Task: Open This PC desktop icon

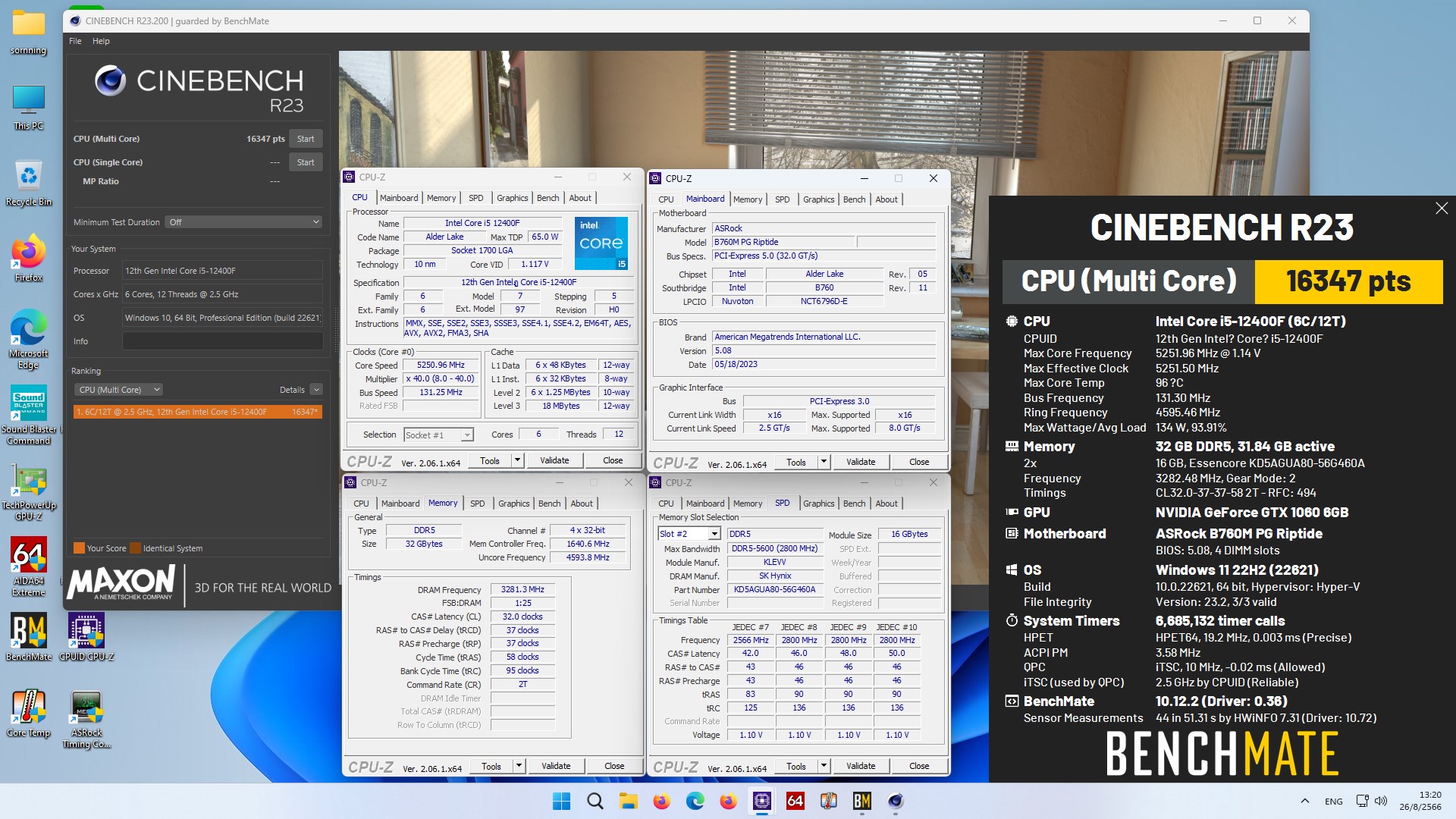Action: click(x=29, y=108)
